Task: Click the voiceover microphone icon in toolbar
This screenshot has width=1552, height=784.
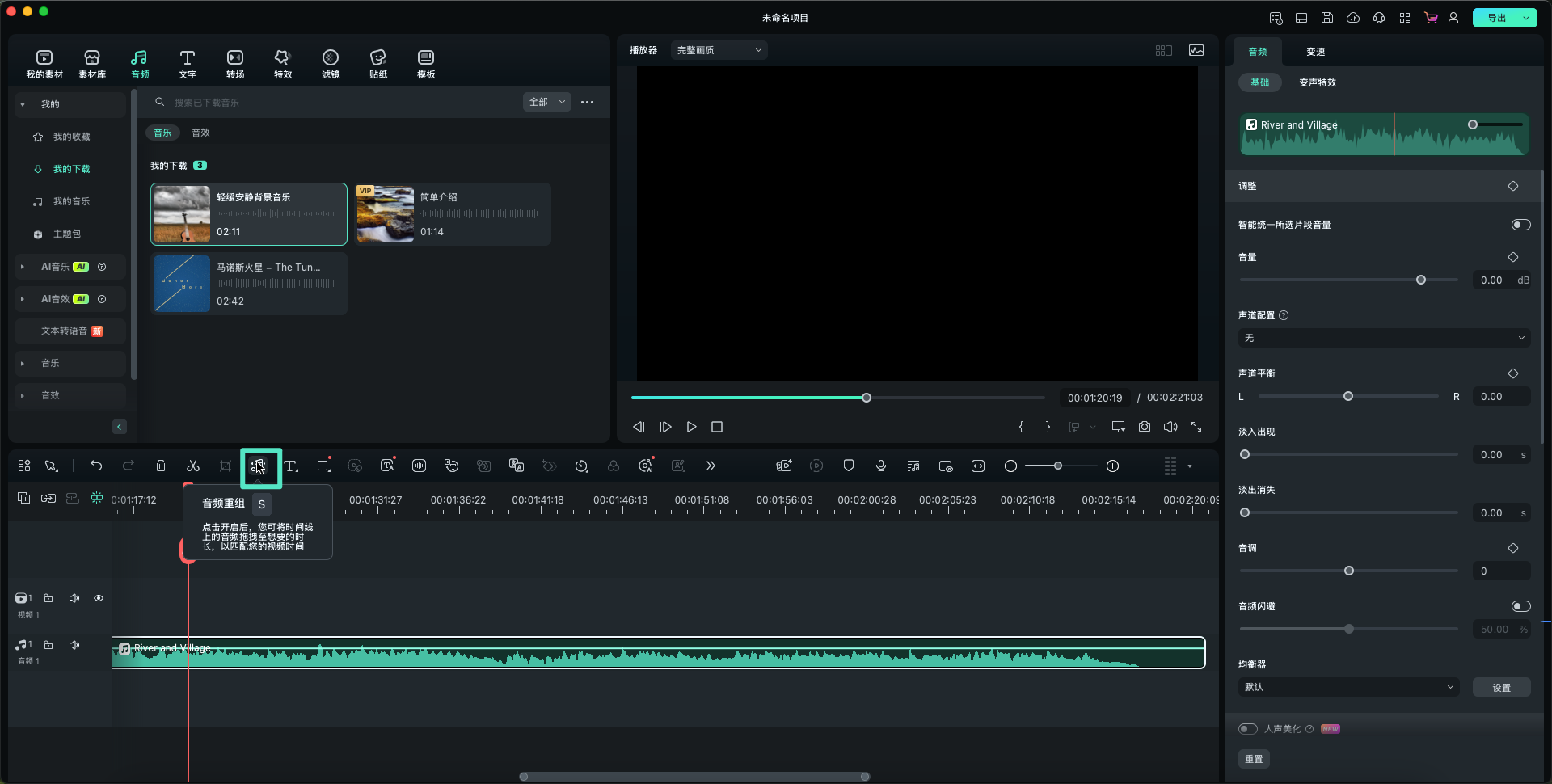Action: click(881, 466)
